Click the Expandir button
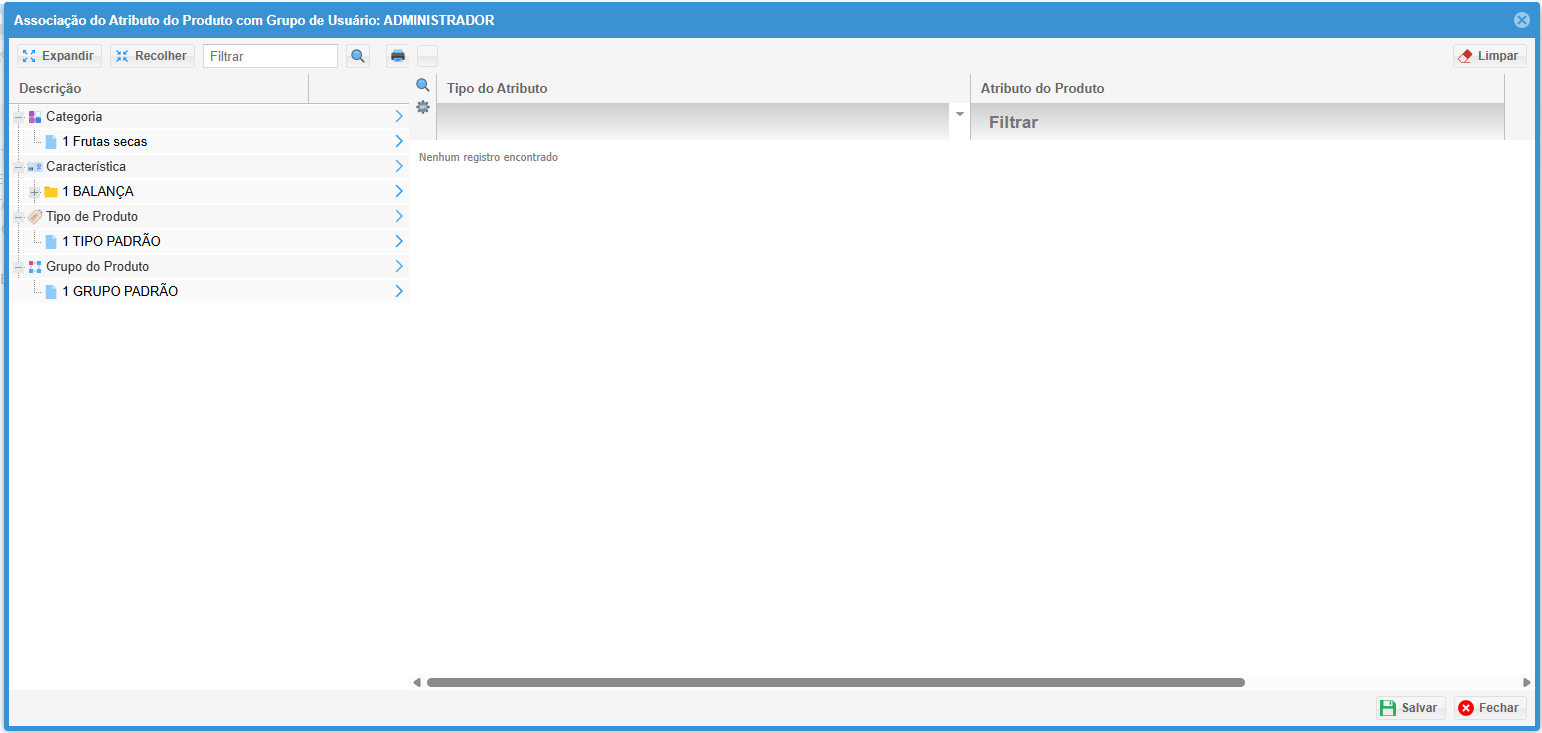1542x733 pixels. coord(59,56)
